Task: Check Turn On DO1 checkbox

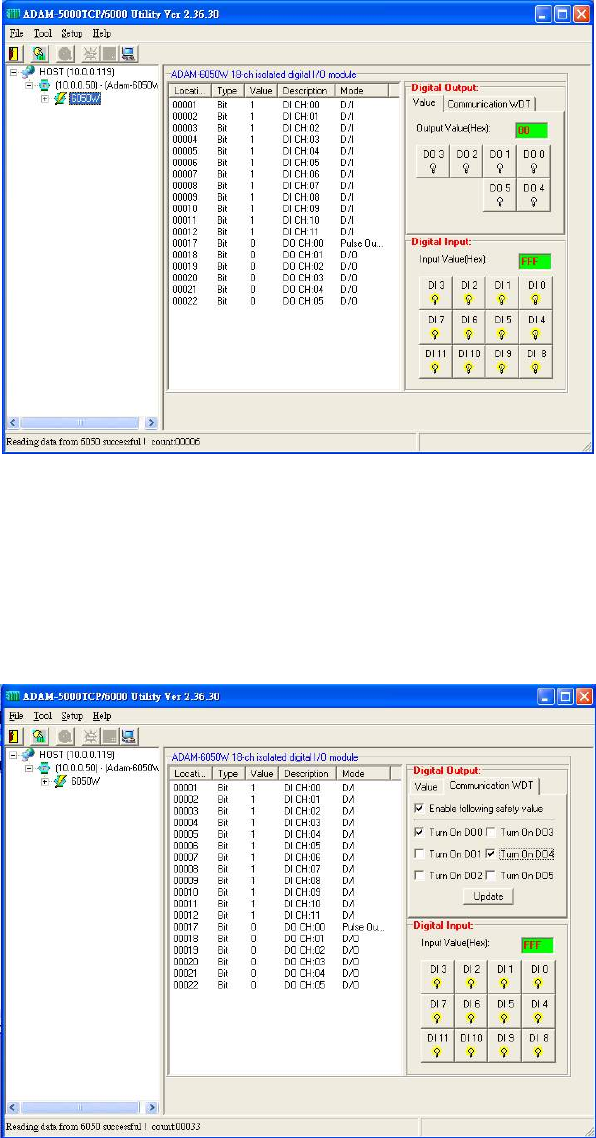Action: 419,854
